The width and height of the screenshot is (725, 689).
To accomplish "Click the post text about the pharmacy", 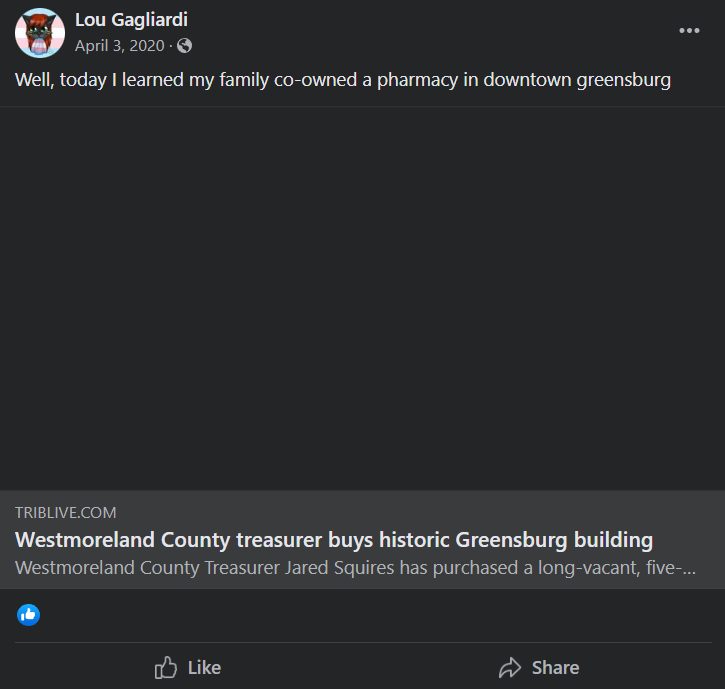I will point(343,80).
